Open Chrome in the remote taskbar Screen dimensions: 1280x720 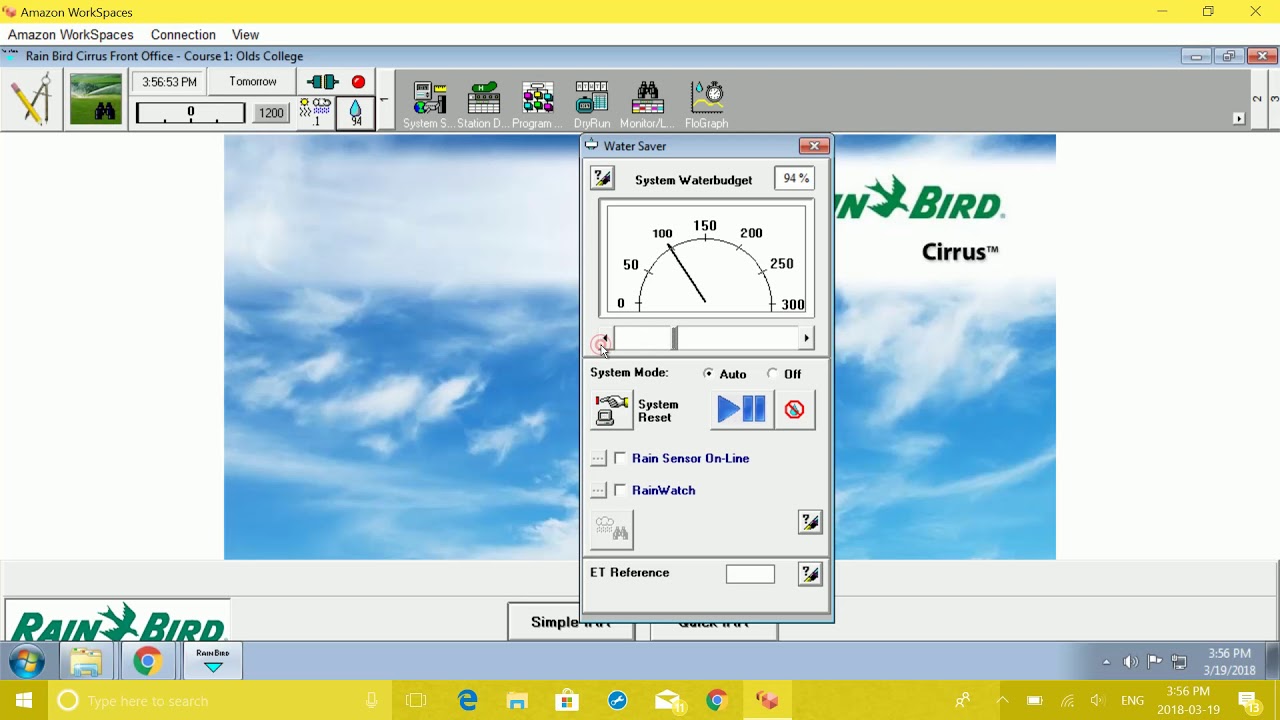148,662
